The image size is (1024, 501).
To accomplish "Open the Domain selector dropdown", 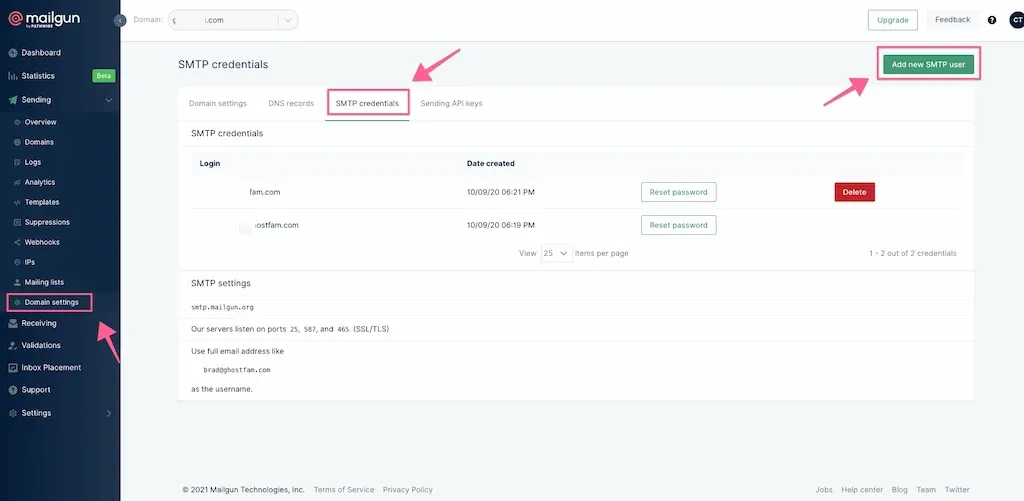I will [233, 20].
